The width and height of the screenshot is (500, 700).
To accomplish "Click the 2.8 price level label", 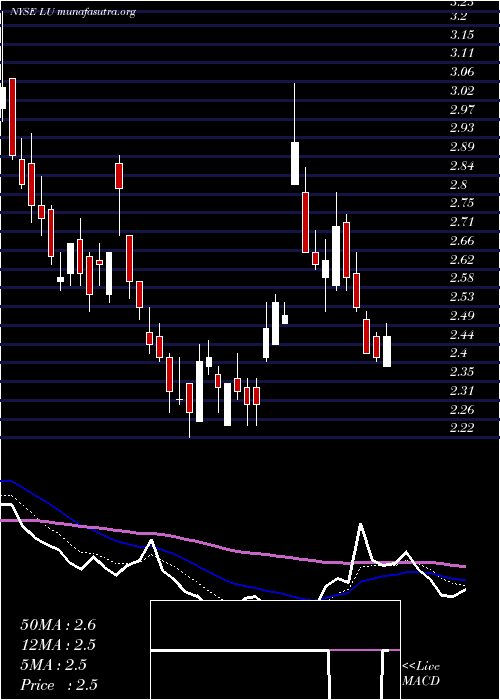I will pos(459,184).
